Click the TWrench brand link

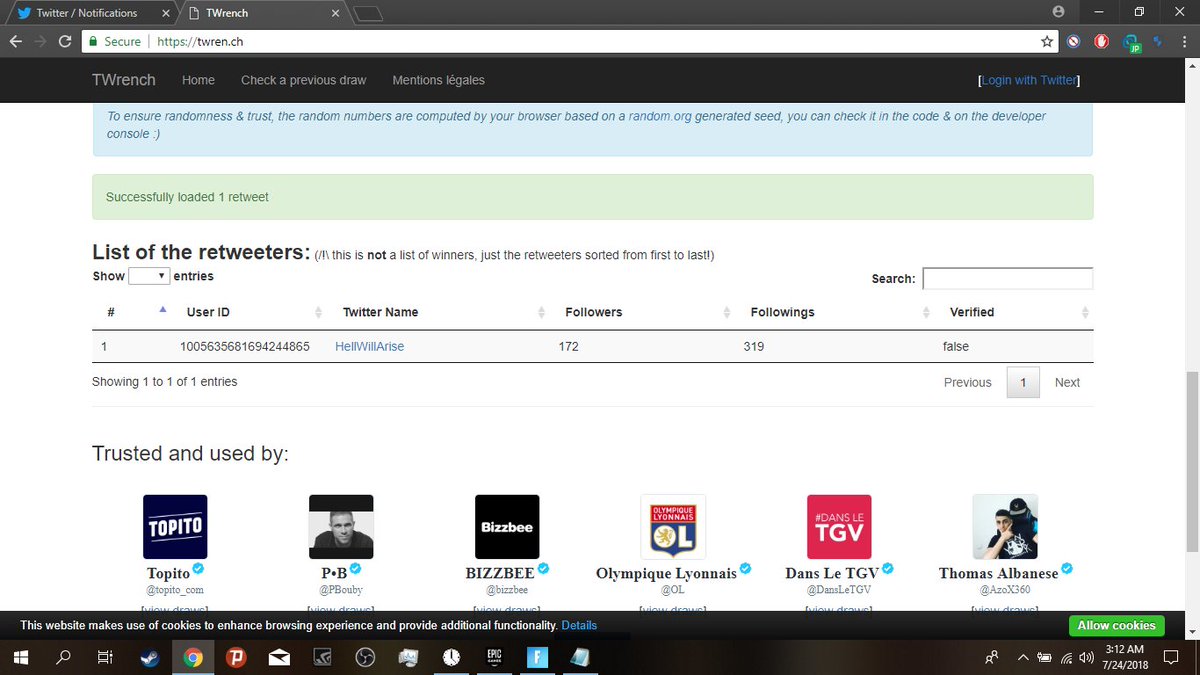click(x=125, y=80)
